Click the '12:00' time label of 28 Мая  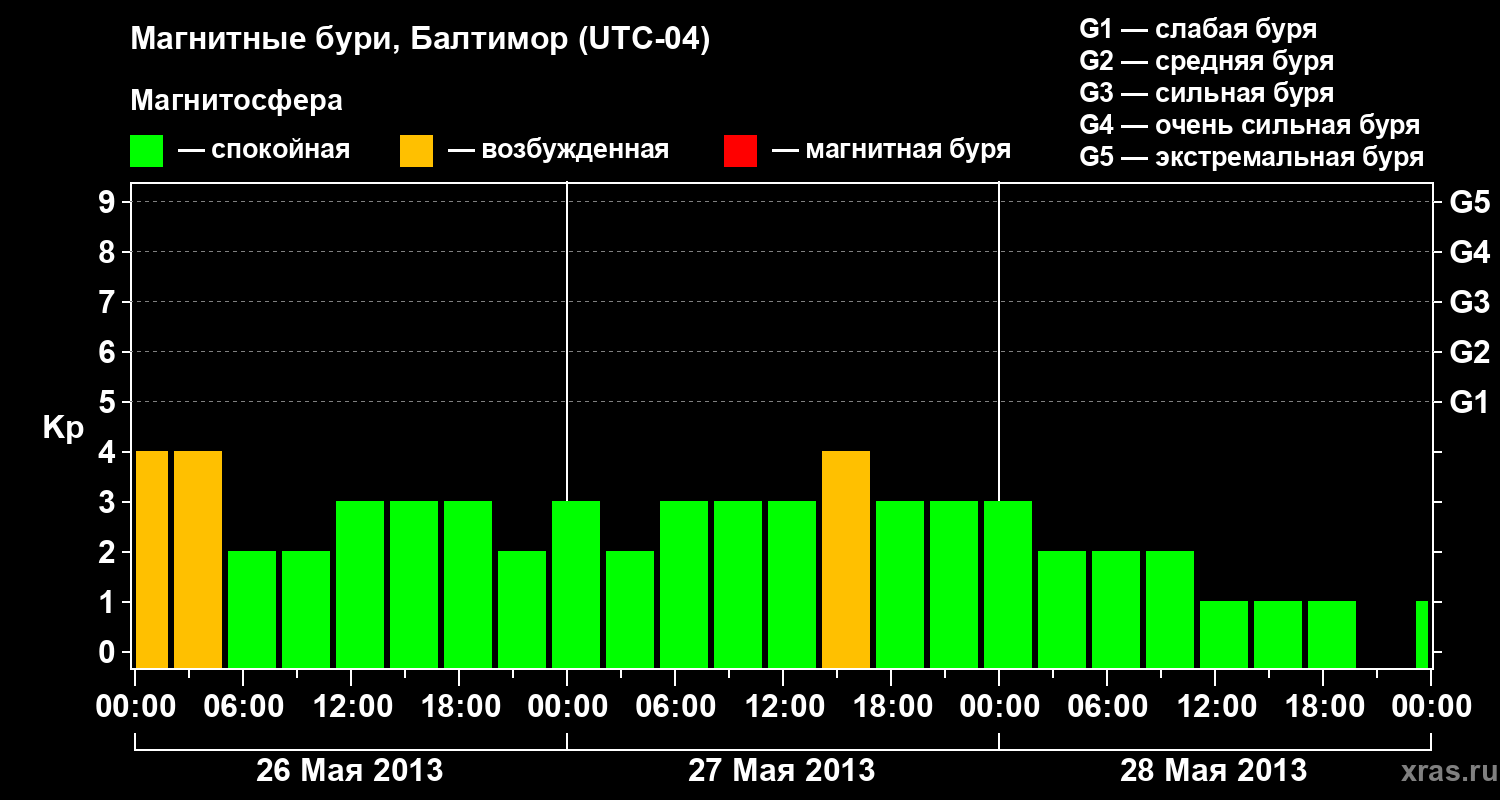1217,707
